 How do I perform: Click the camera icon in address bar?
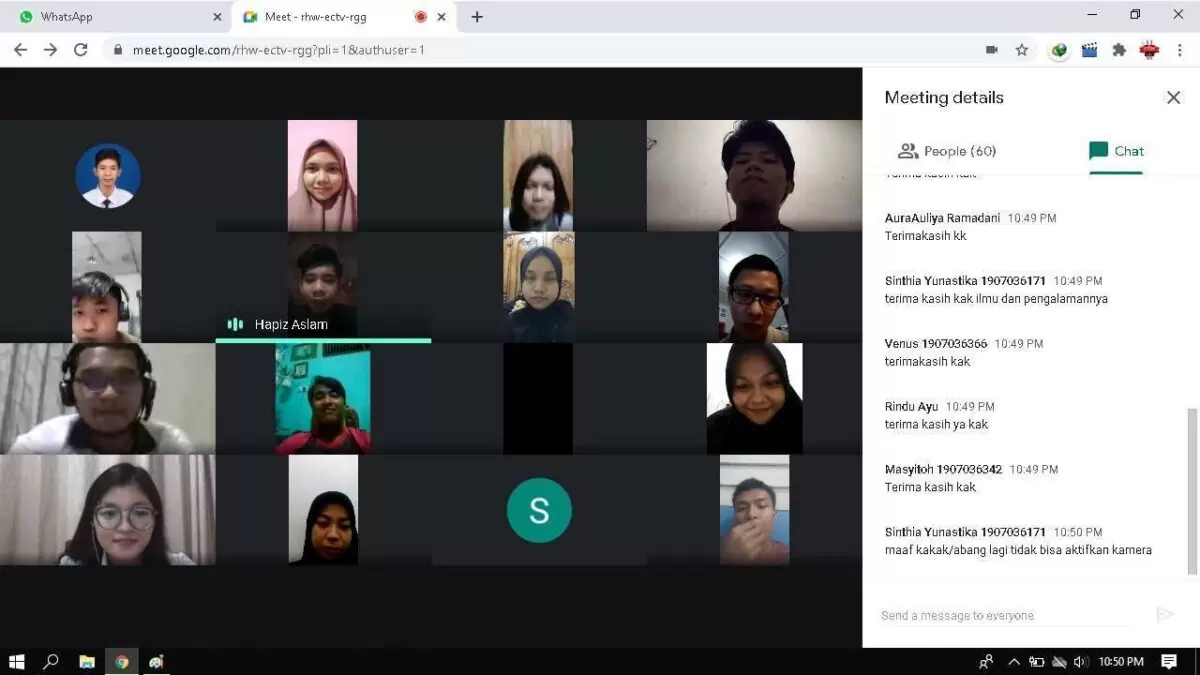pyautogui.click(x=991, y=49)
